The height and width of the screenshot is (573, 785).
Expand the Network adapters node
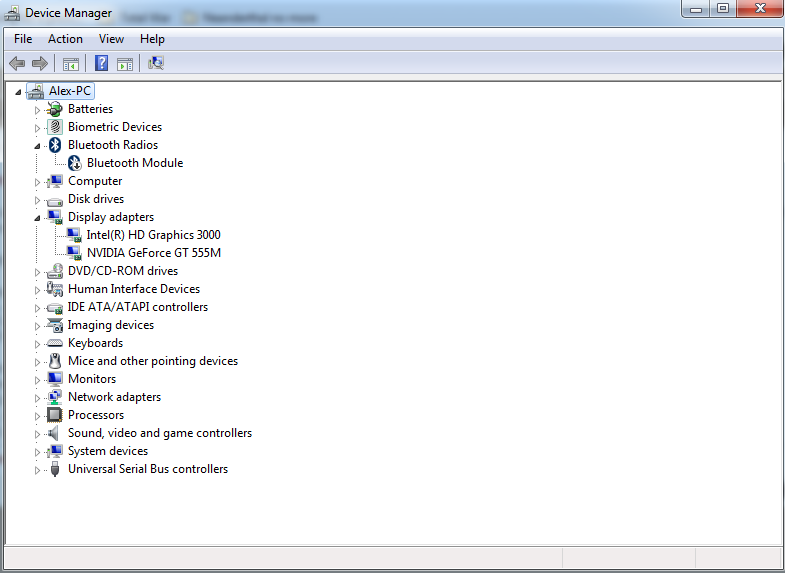pyautogui.click(x=38, y=397)
